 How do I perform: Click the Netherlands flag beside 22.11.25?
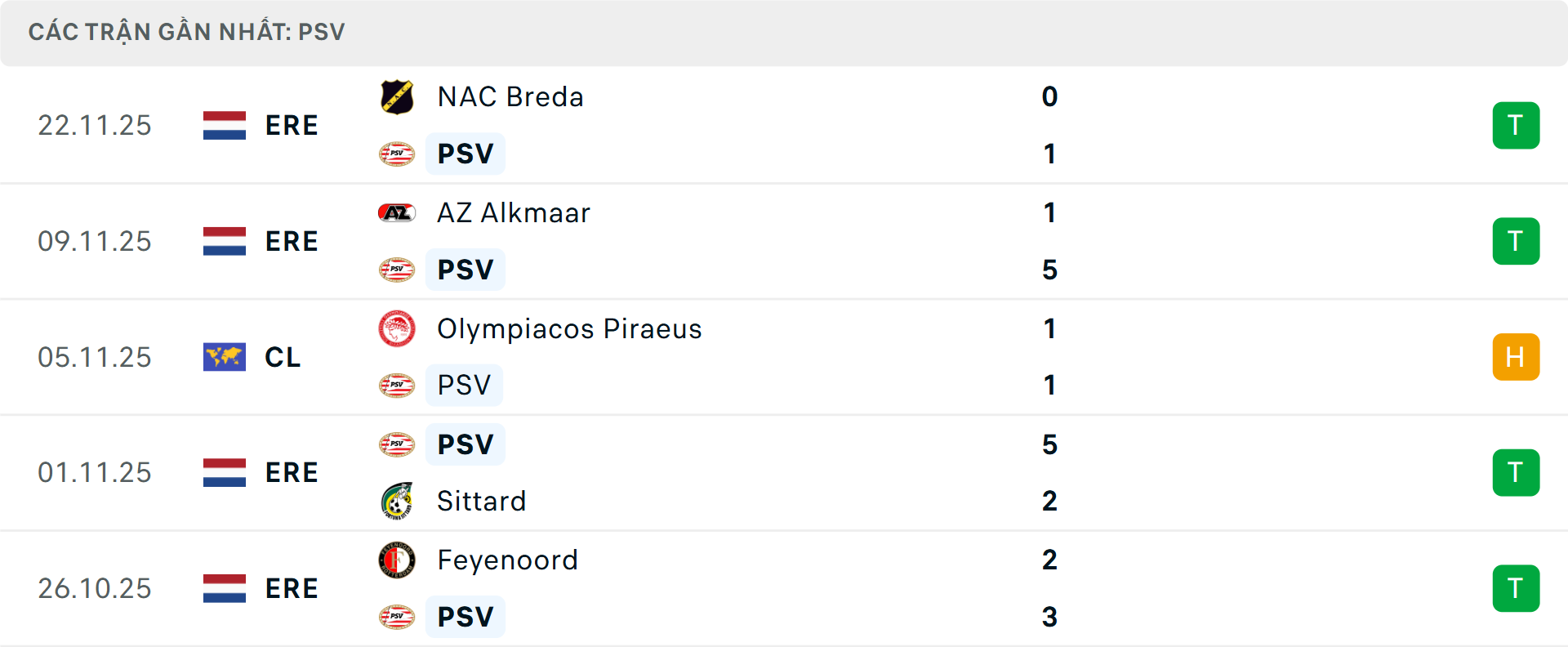coord(225,126)
